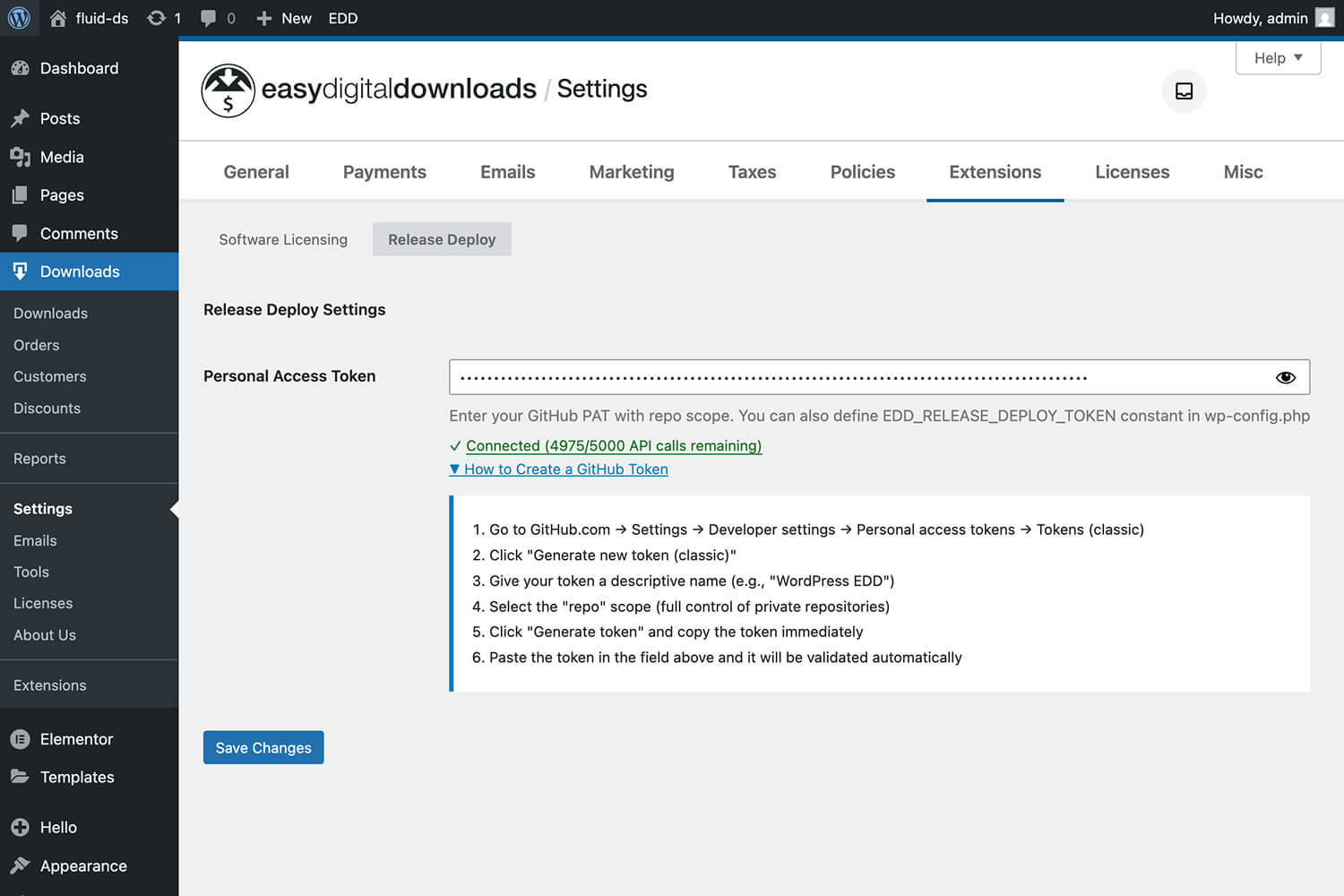Save Changes for Release Deploy settings
Screen dimensions: 1344x896
[x=263, y=747]
